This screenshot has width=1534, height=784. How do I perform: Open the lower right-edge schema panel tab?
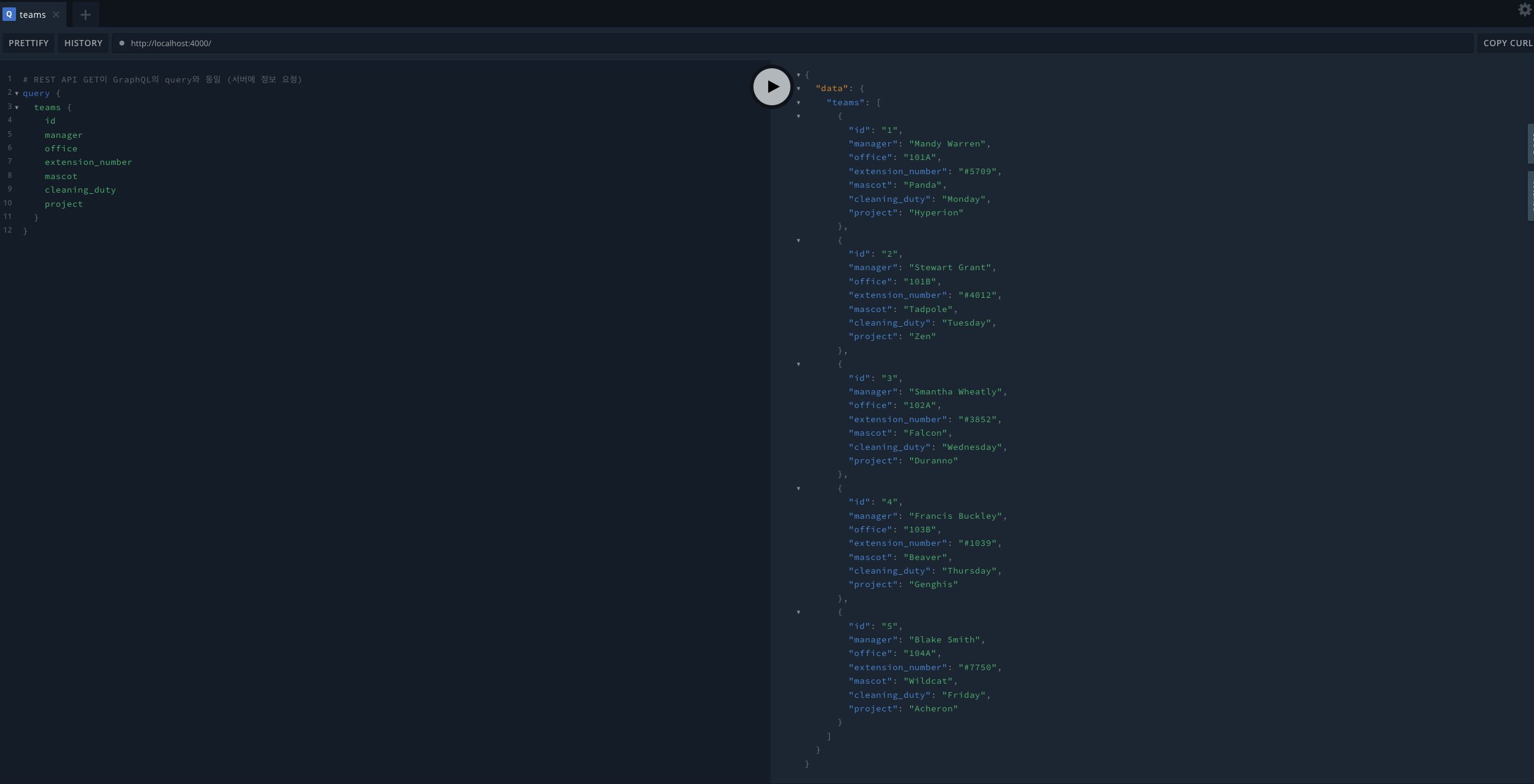click(1530, 195)
